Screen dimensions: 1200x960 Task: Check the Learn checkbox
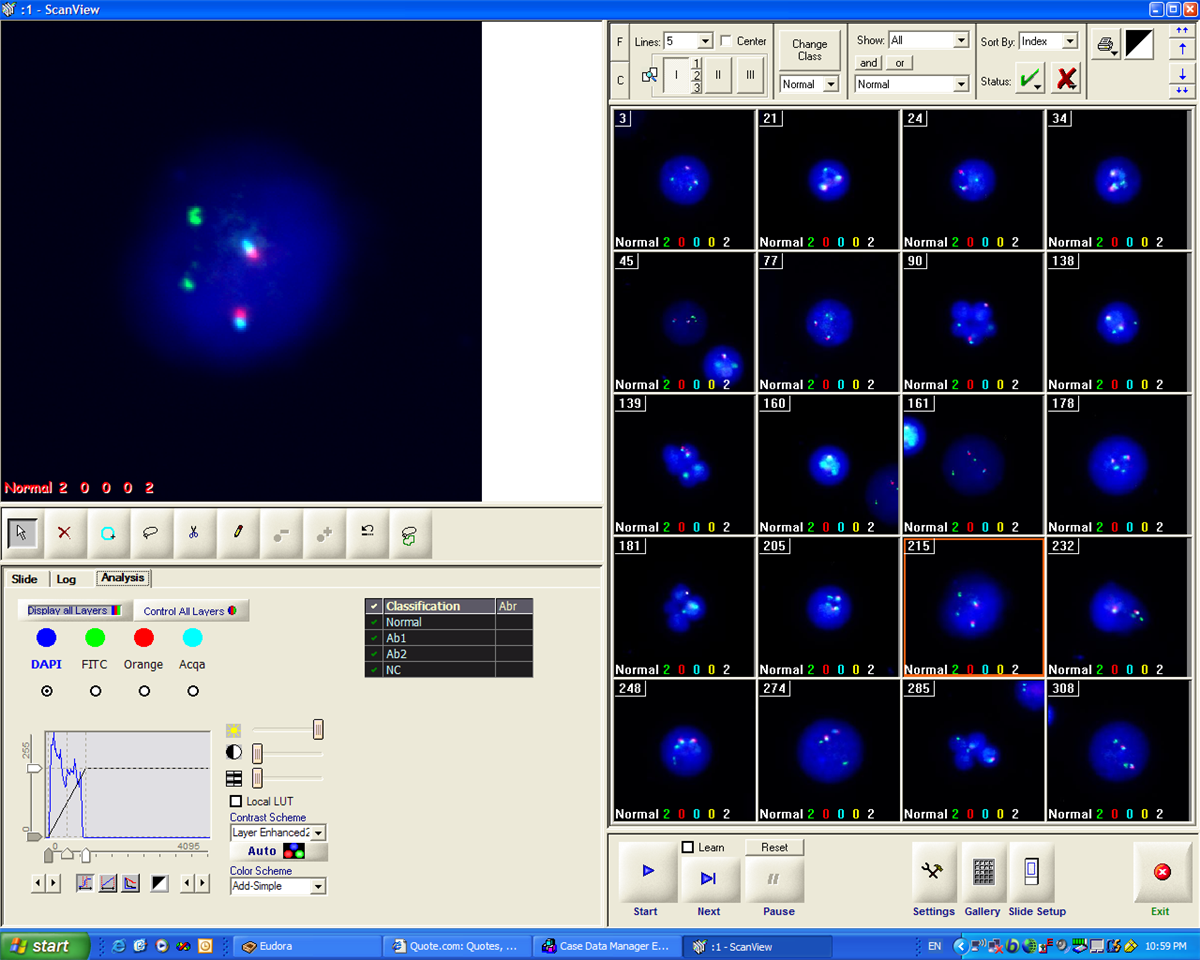[x=687, y=847]
